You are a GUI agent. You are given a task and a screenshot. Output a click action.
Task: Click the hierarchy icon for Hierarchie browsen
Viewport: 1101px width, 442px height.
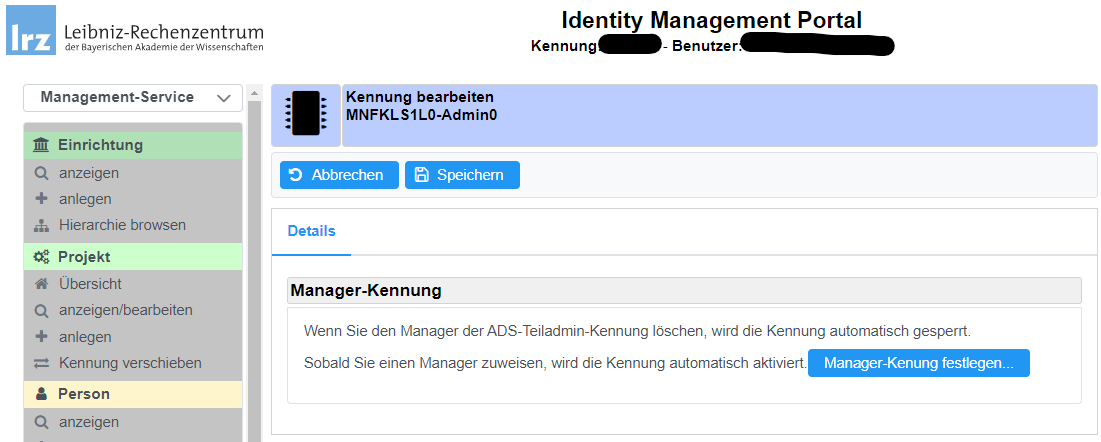click(x=41, y=225)
